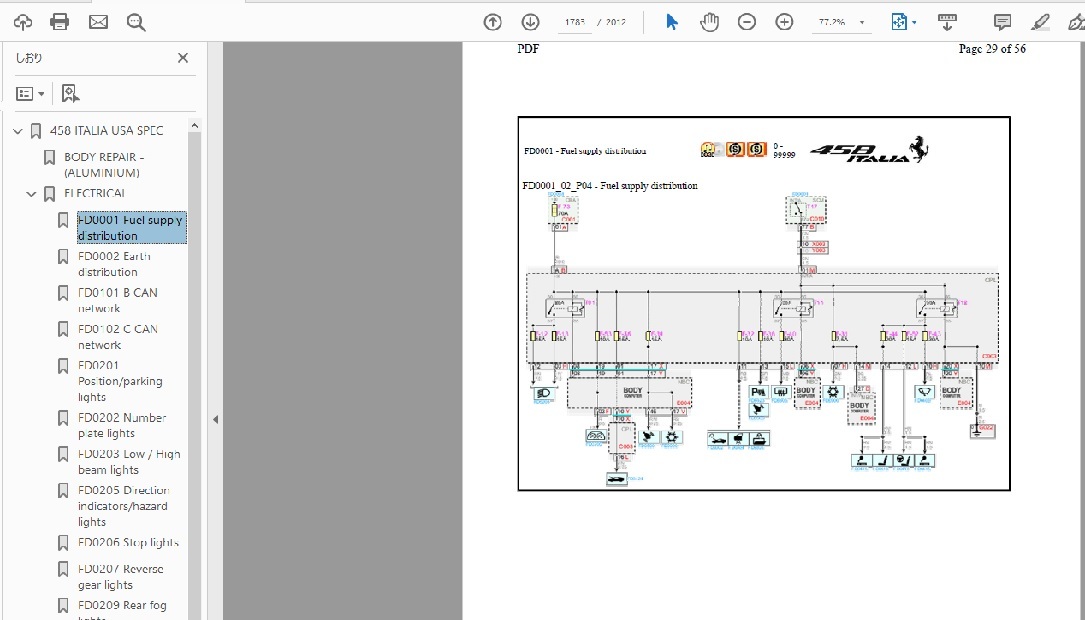Select the FD0001 Fuel supply distribution bookmark
The image size is (1085, 620).
point(131,228)
